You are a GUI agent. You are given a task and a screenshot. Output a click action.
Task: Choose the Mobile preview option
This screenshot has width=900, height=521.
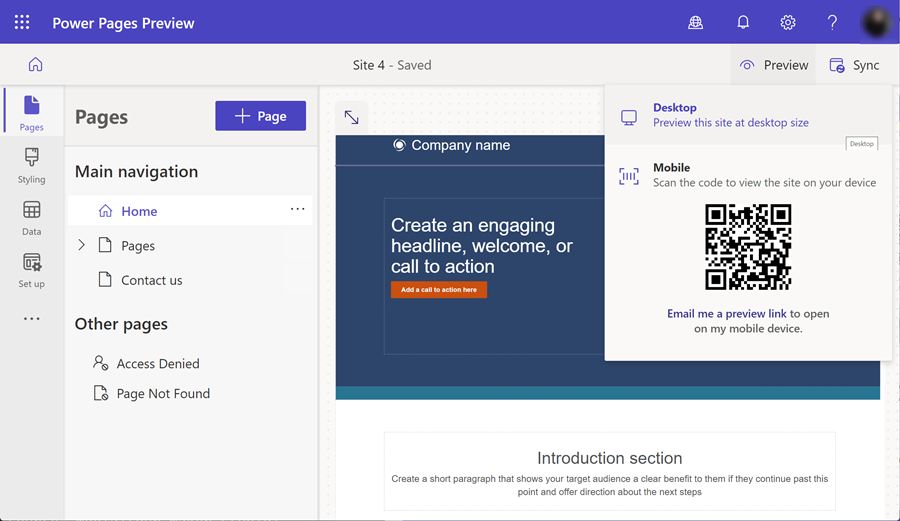click(748, 175)
